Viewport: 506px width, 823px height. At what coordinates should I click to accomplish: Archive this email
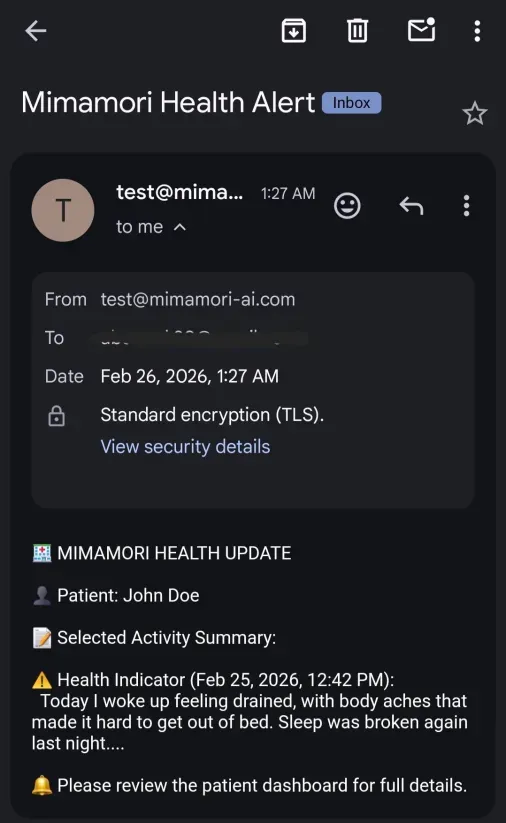pyautogui.click(x=294, y=30)
